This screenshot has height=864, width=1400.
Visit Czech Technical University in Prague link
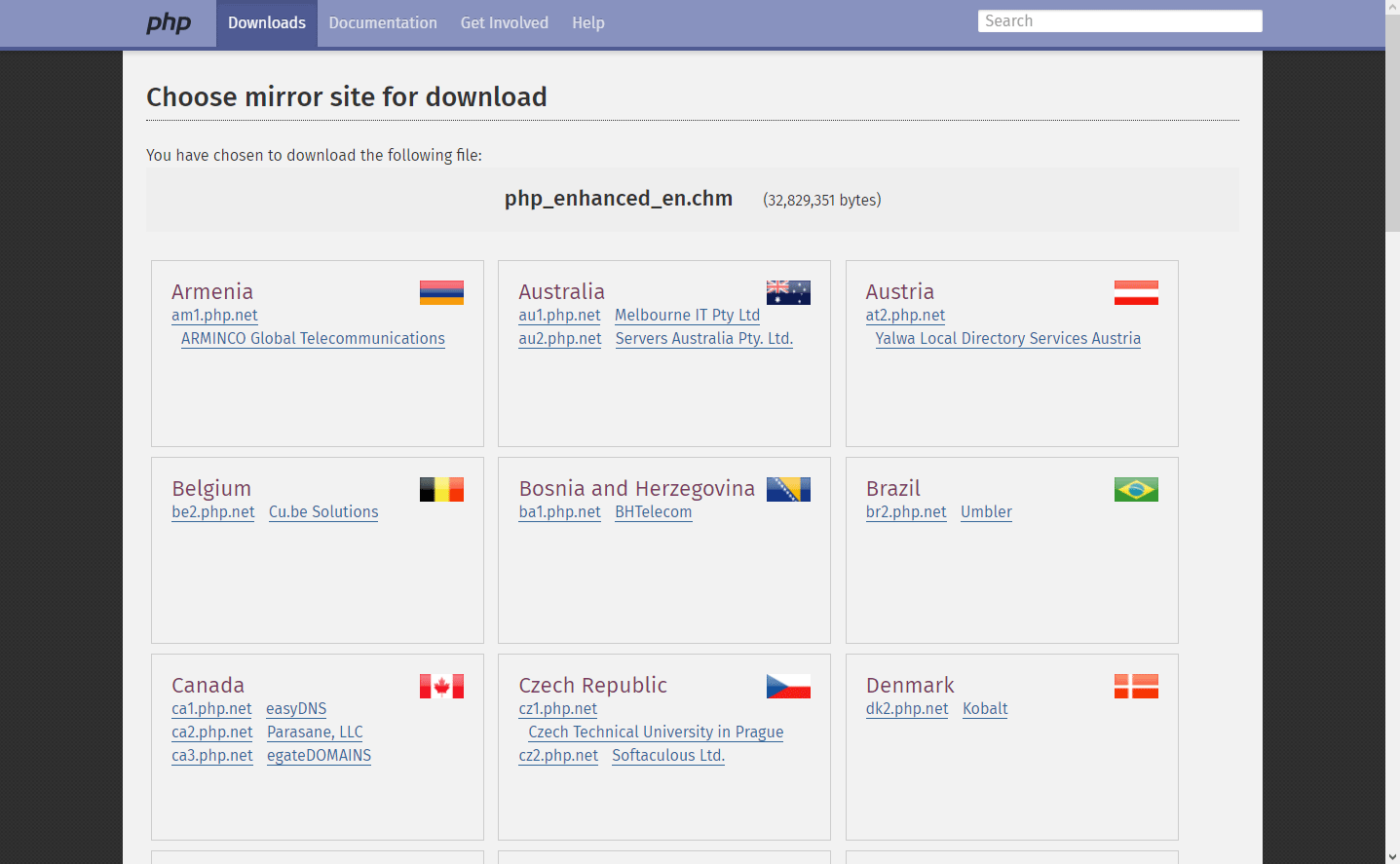[x=656, y=733]
